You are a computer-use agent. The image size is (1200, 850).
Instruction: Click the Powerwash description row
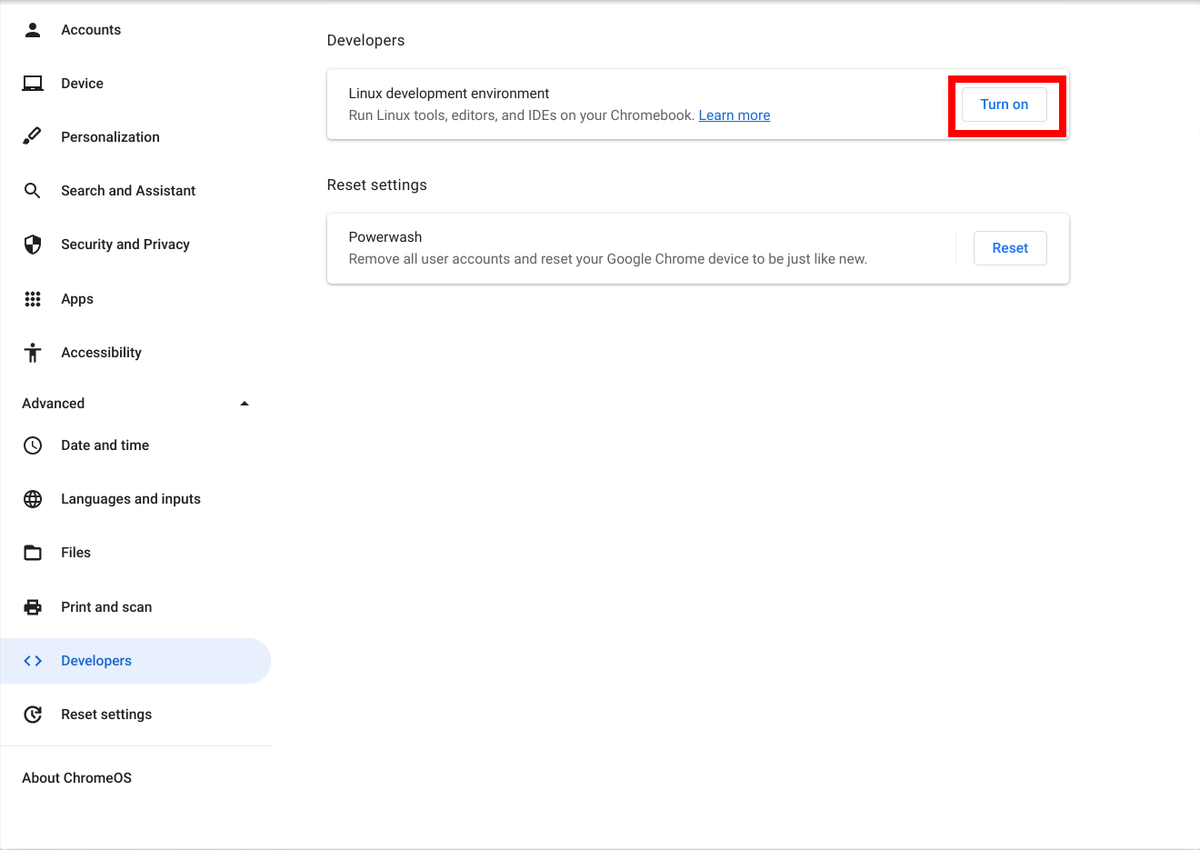(x=607, y=258)
